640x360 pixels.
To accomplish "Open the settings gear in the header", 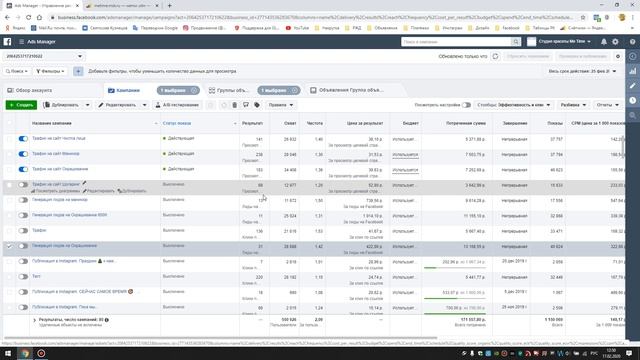I will pos(615,42).
